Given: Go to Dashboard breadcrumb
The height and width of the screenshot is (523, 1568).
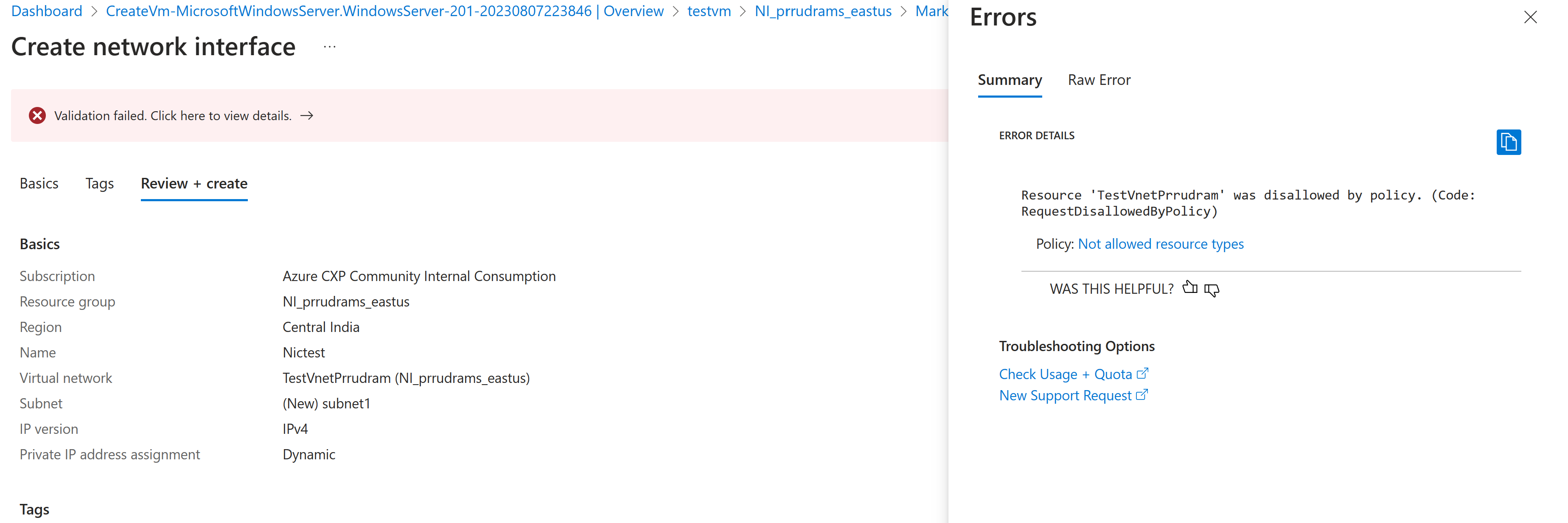Looking at the screenshot, I should 47,11.
